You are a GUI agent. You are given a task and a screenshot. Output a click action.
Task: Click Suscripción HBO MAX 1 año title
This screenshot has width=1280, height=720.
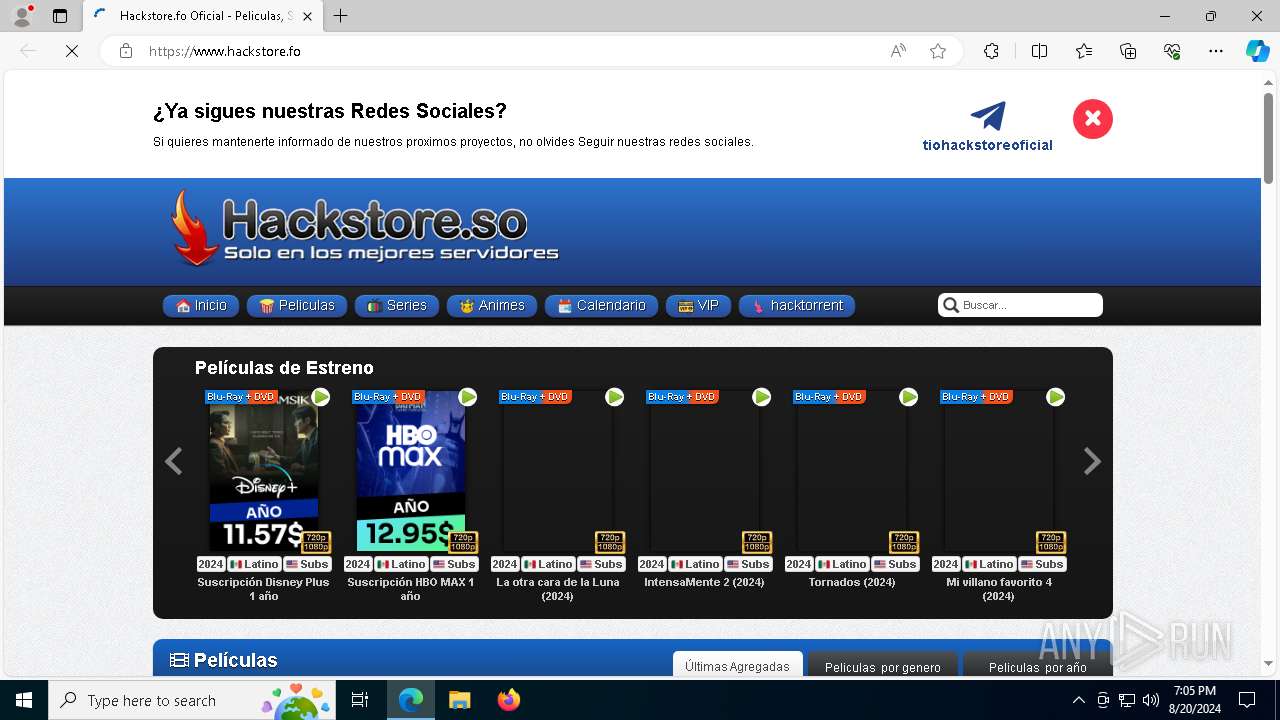click(410, 589)
